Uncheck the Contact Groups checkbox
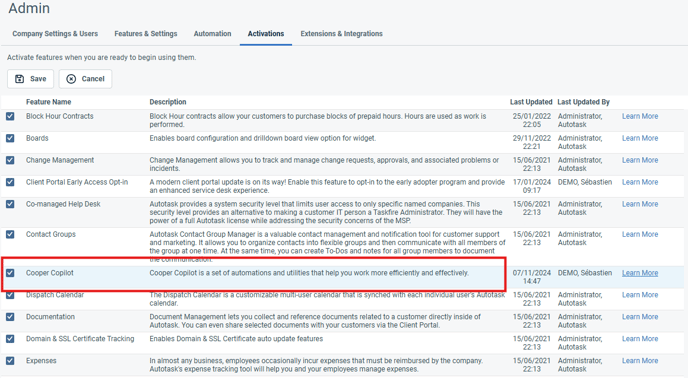Screen dimensions: 688x378 [x=10, y=234]
